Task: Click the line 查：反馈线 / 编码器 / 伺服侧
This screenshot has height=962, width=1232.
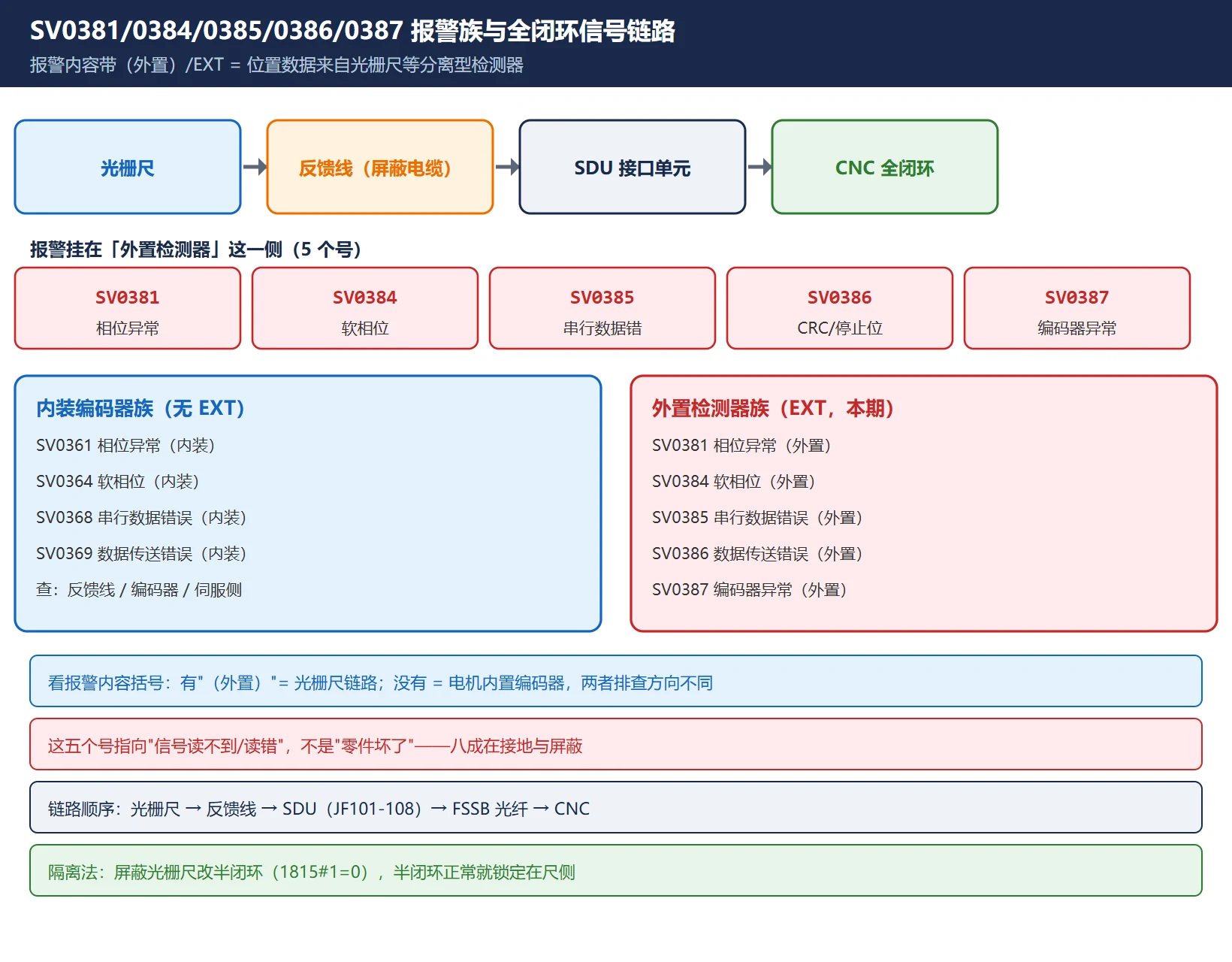Action: 139,590
